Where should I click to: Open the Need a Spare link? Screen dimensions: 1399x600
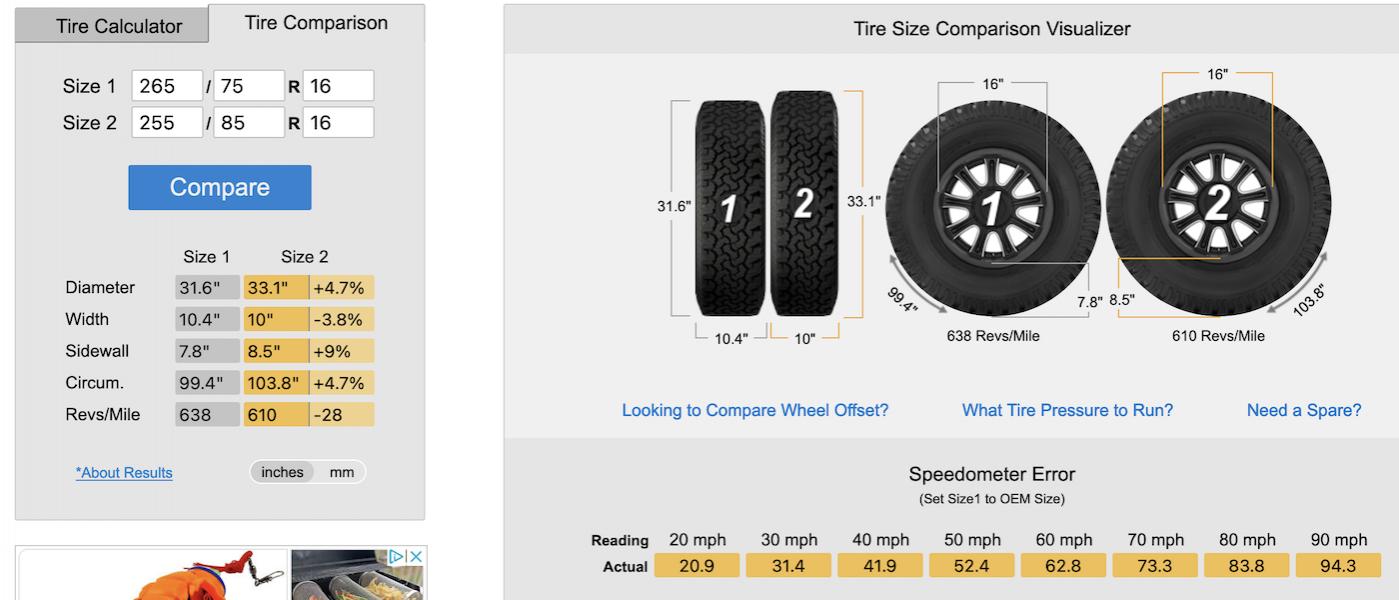(x=1304, y=410)
